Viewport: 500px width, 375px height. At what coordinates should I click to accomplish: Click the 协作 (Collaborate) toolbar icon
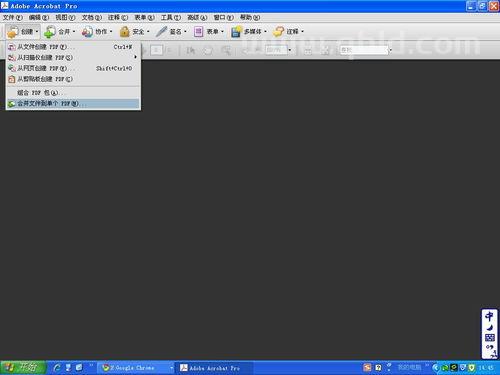click(87, 32)
